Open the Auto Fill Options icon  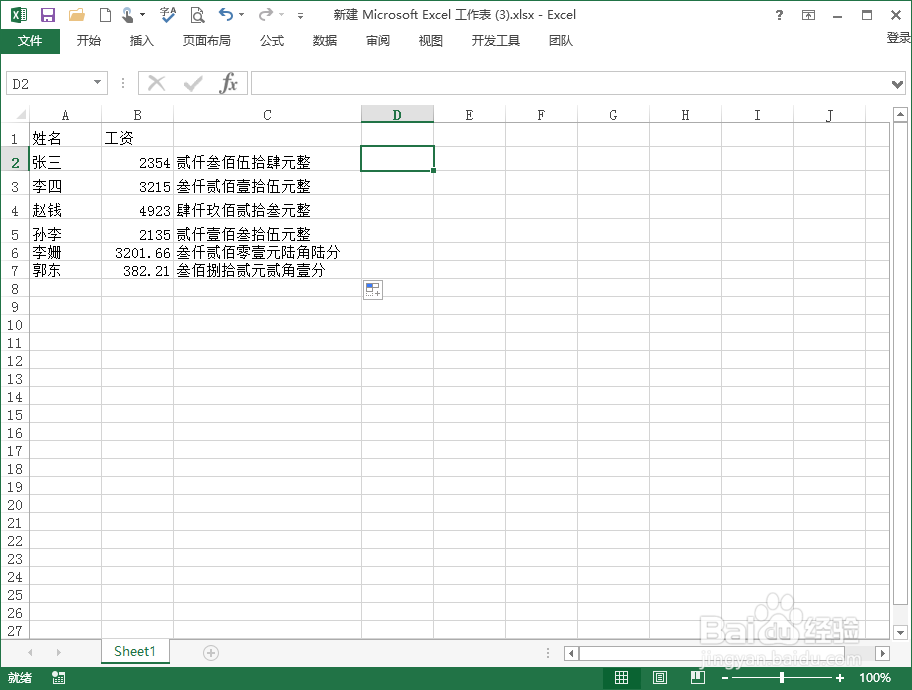click(373, 290)
